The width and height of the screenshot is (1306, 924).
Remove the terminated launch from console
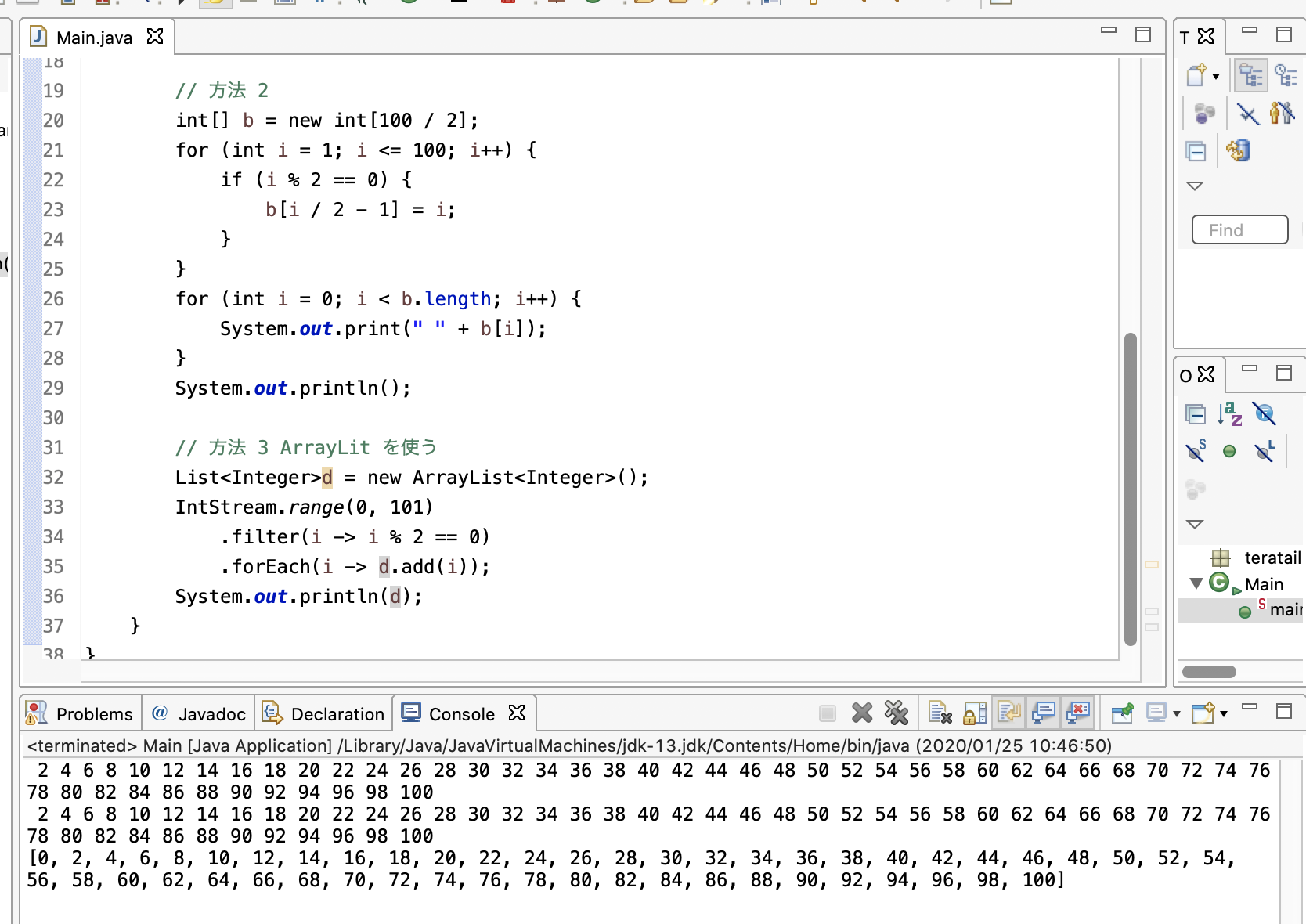(x=862, y=713)
